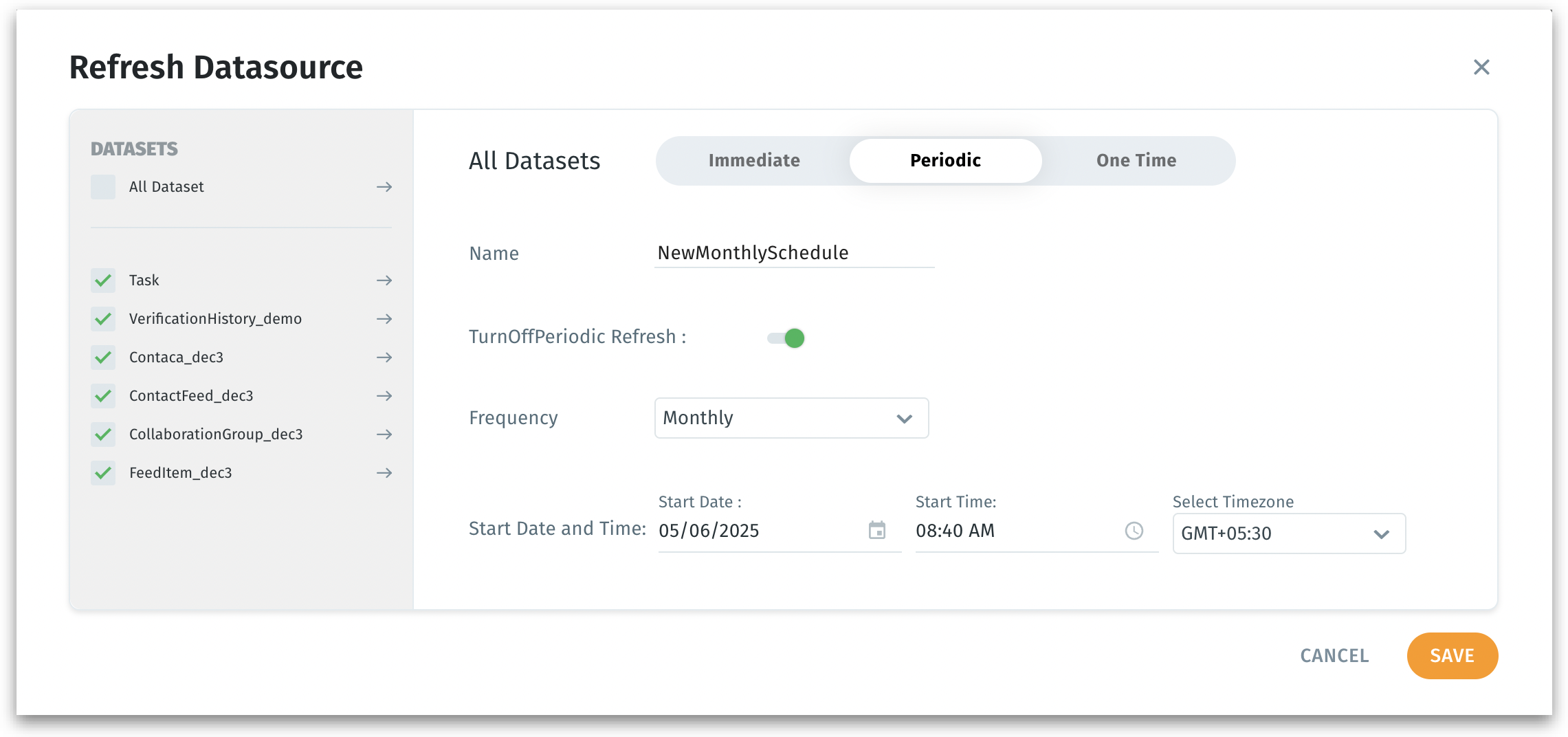
Task: Click arrow icon beside VerificationHistory_demo
Action: pos(384,319)
